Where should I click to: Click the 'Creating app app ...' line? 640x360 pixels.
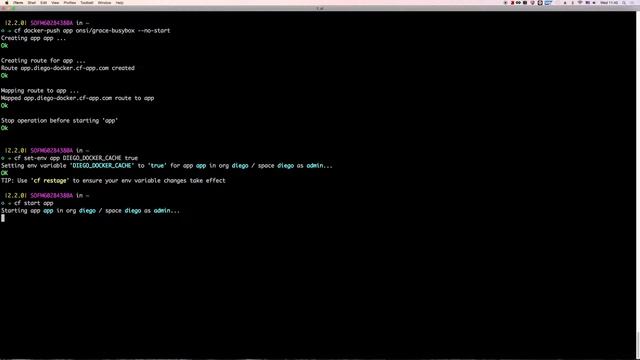click(33, 38)
